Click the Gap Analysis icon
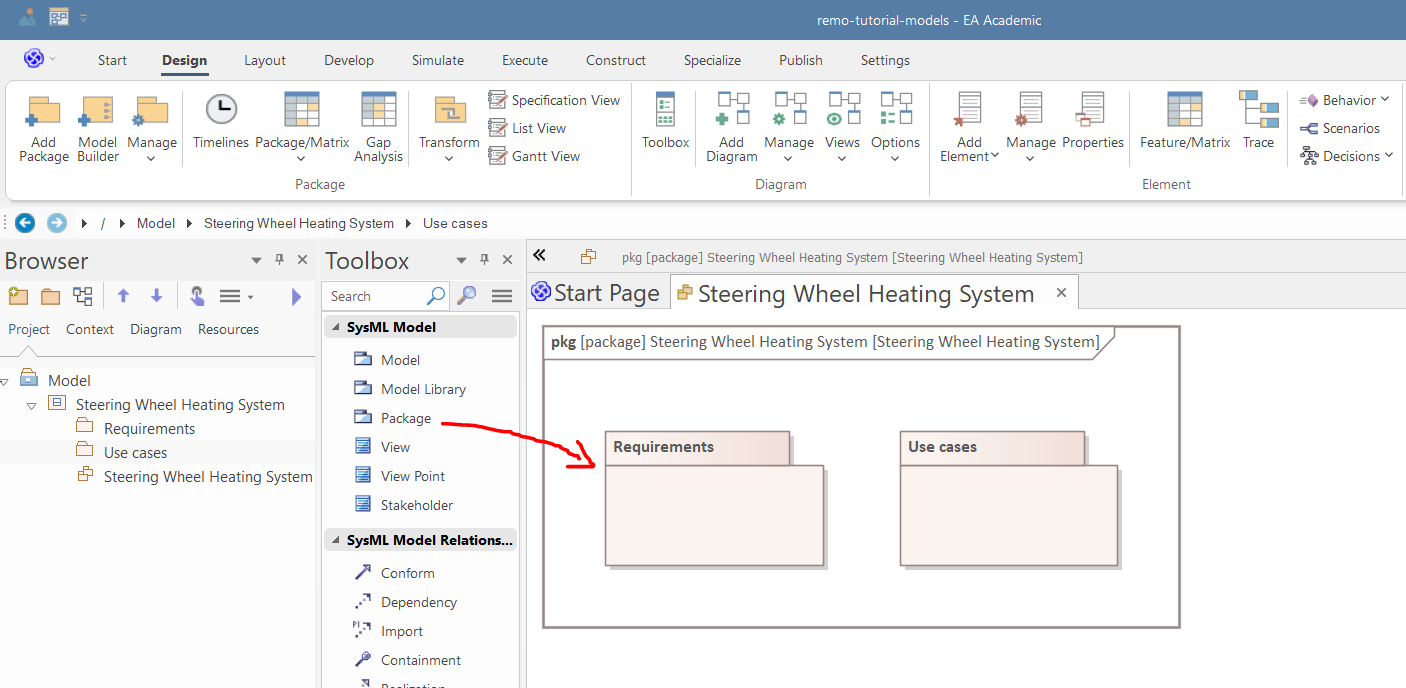This screenshot has height=688, width=1406. pos(378,128)
